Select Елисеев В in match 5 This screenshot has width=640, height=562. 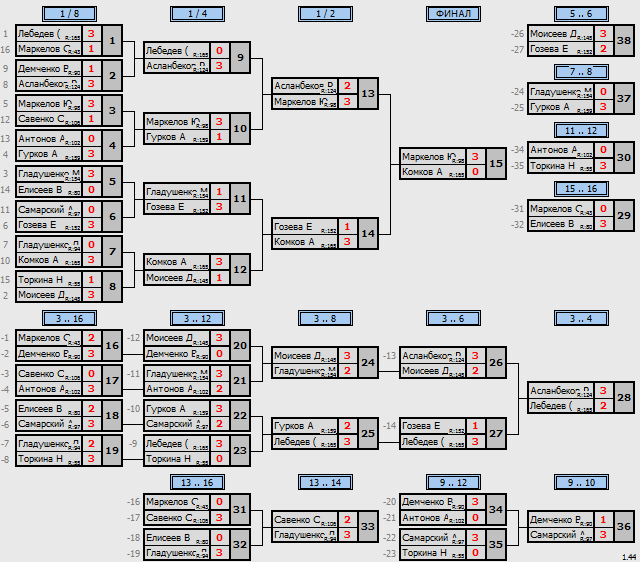(x=49, y=190)
